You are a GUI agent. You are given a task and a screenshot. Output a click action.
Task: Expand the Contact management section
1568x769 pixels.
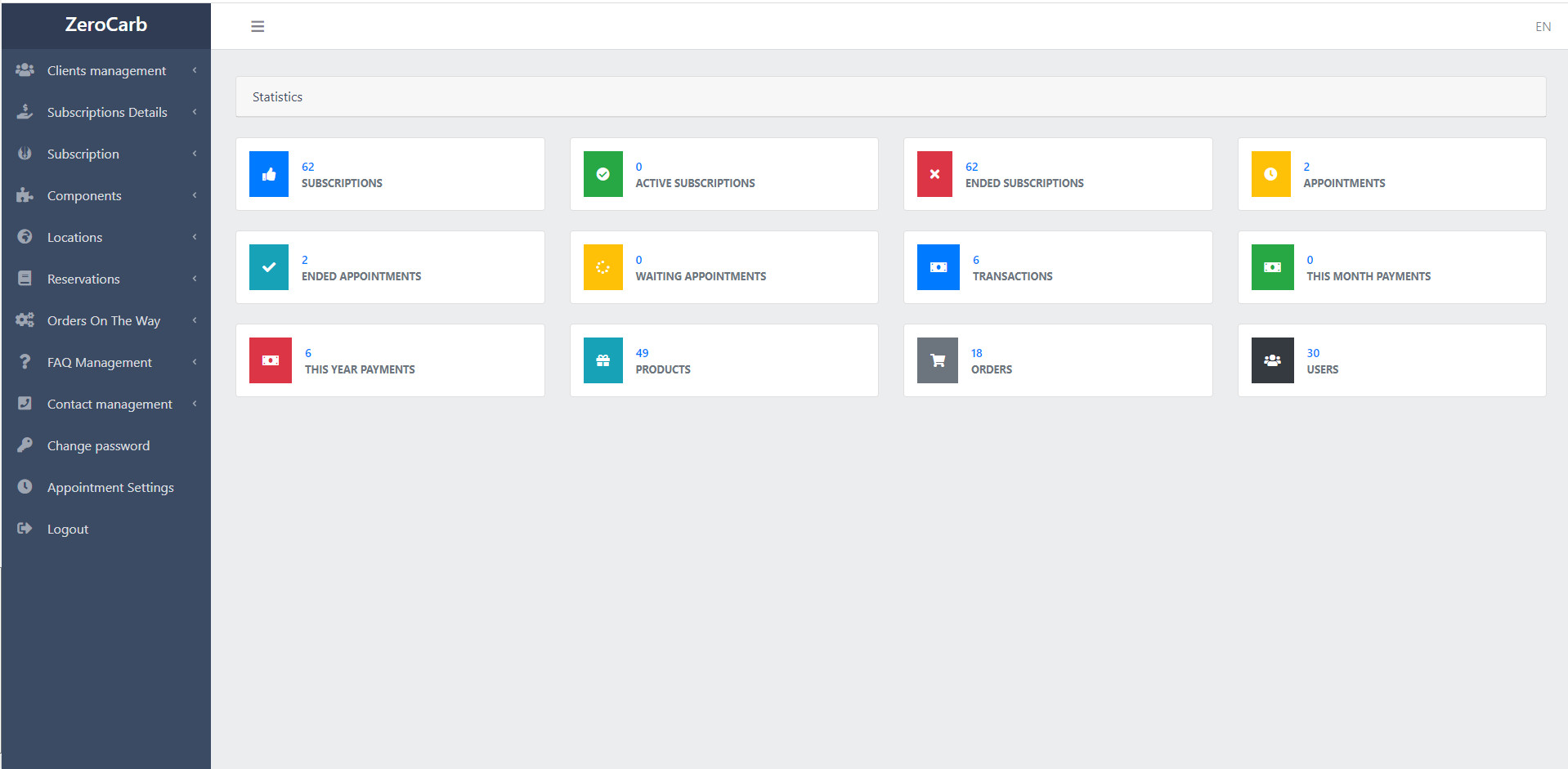point(194,403)
